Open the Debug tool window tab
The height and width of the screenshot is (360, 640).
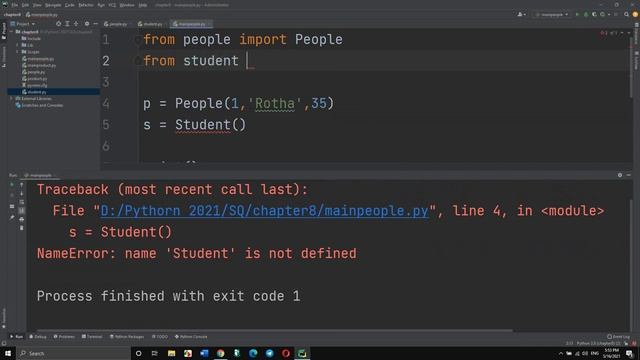(38, 337)
